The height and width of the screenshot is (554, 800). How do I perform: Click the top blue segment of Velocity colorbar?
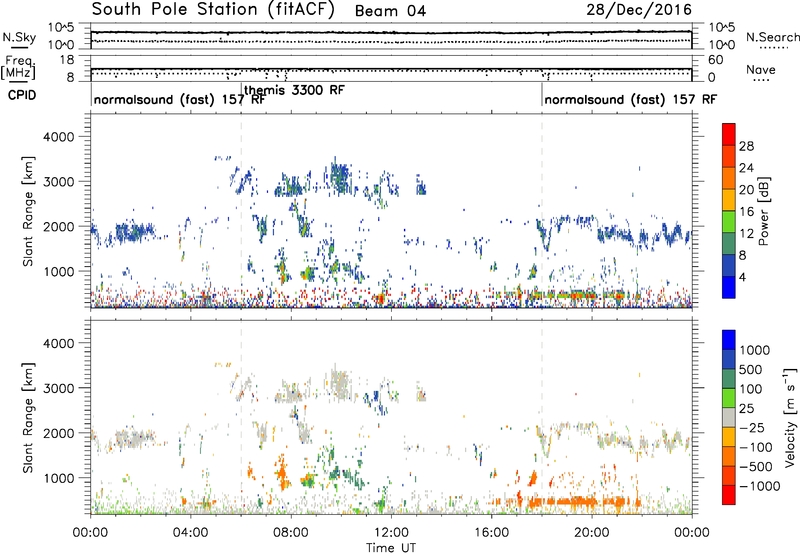click(x=729, y=340)
